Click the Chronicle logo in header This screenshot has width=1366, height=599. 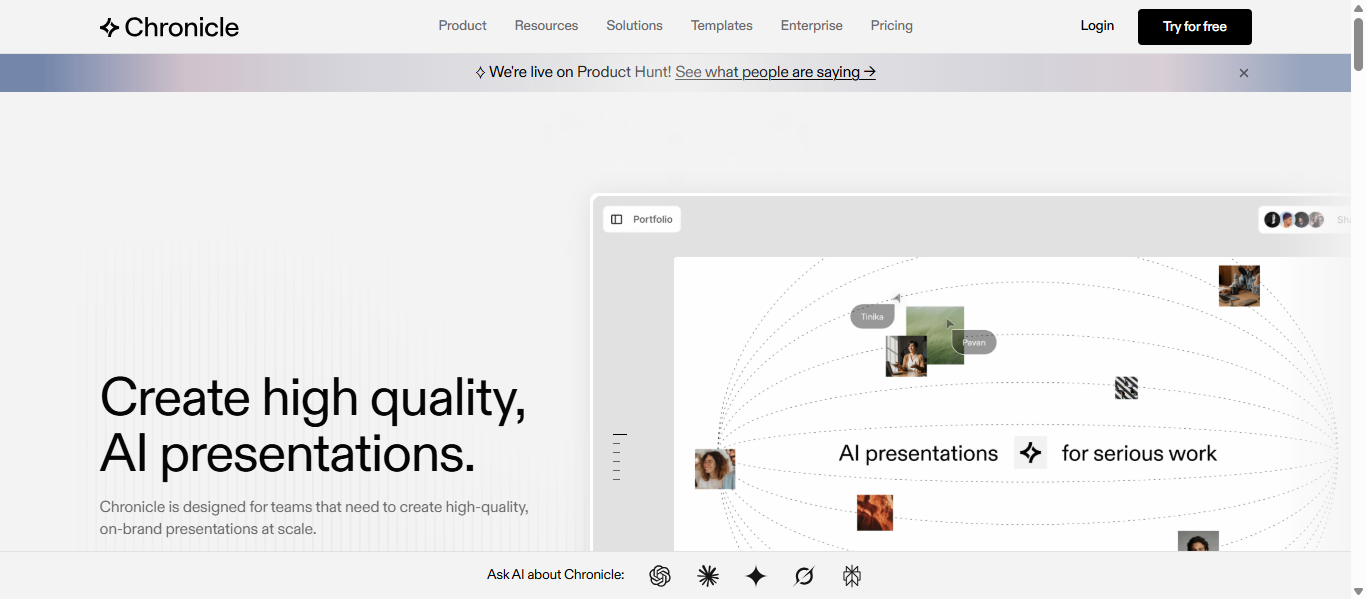click(169, 27)
